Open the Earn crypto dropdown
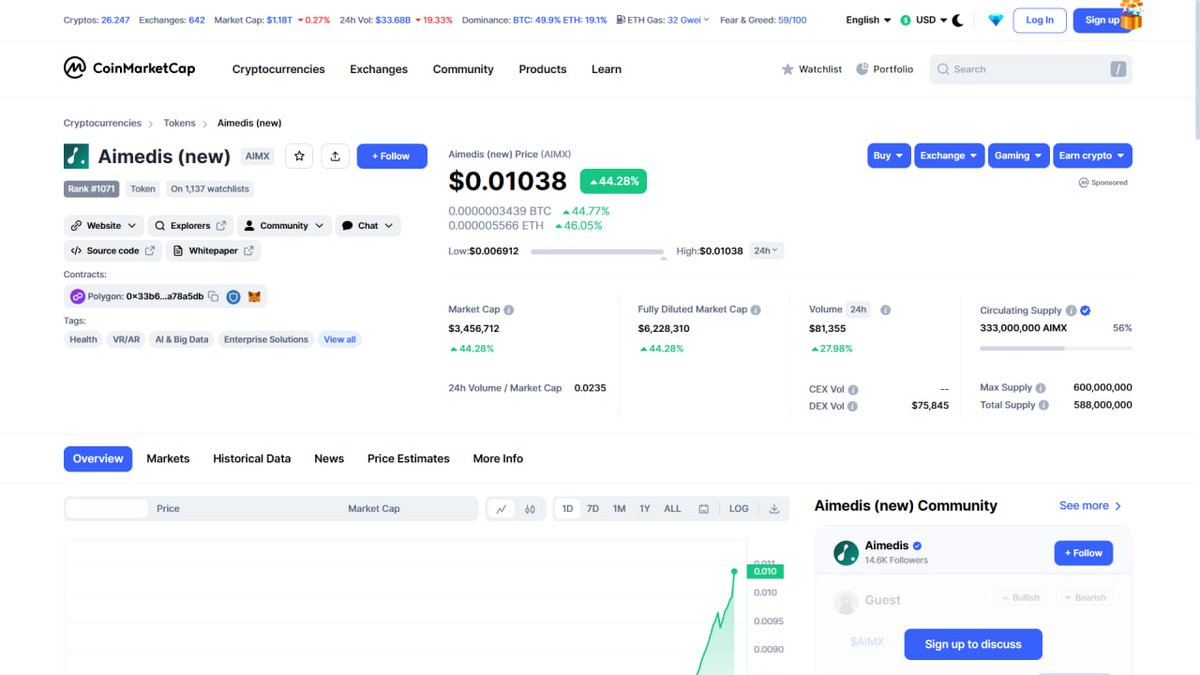Image resolution: width=1200 pixels, height=675 pixels. pyautogui.click(x=1092, y=156)
